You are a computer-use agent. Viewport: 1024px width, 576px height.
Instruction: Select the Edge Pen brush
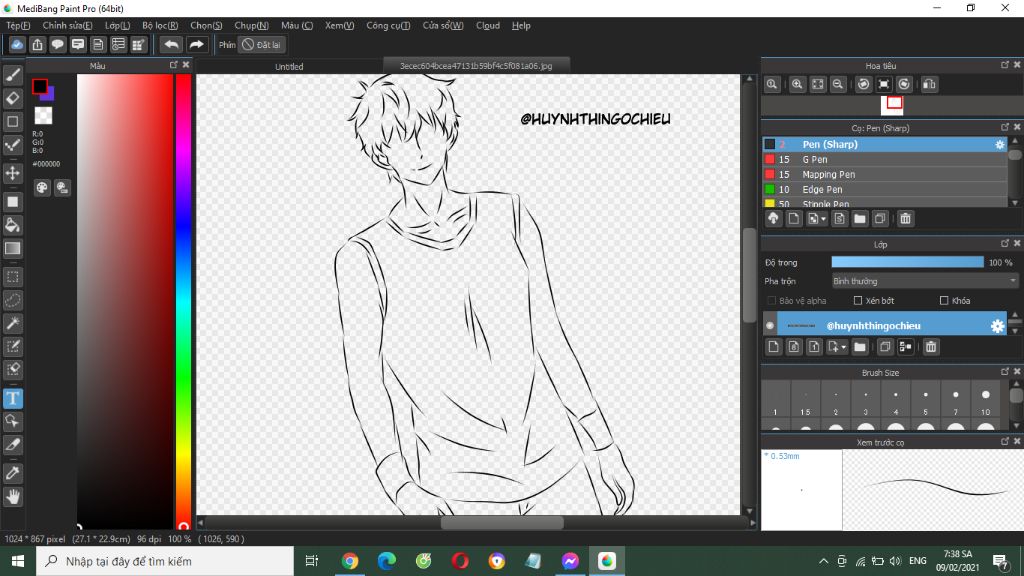[x=885, y=189]
